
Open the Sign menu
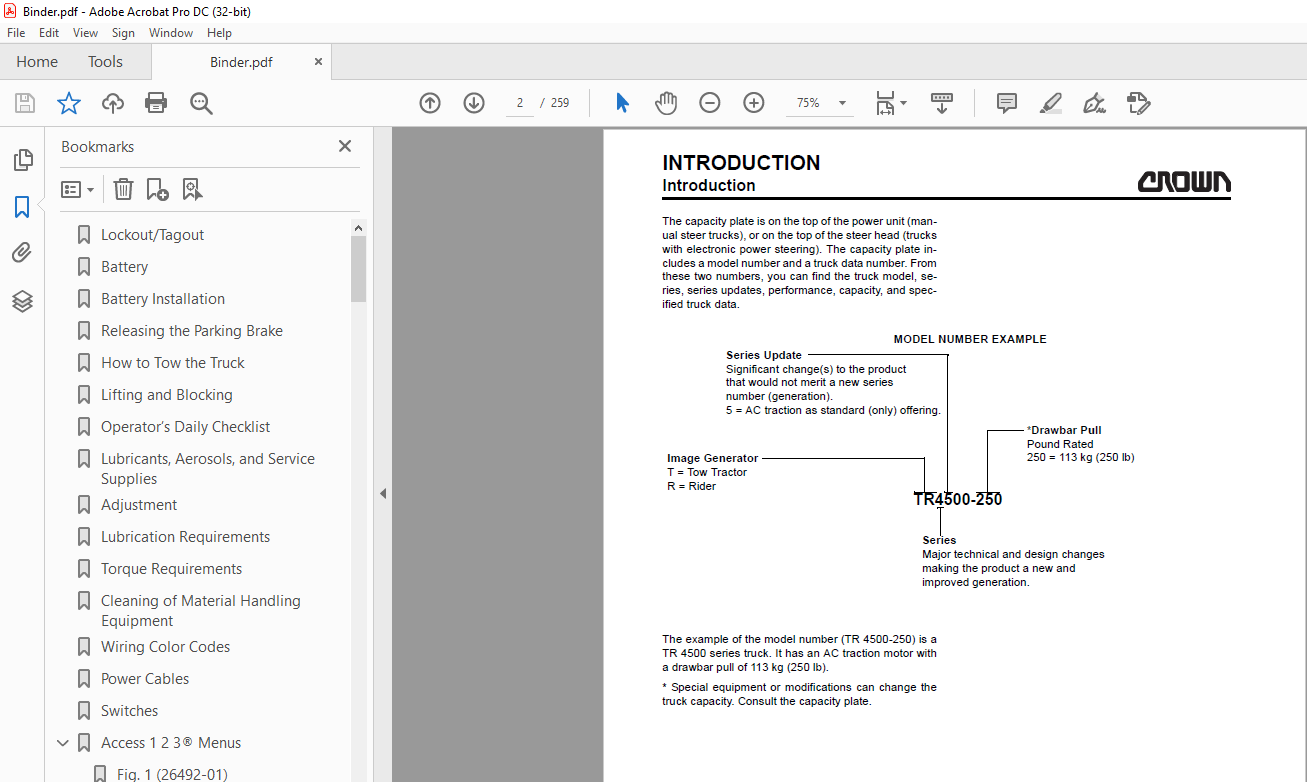(123, 33)
